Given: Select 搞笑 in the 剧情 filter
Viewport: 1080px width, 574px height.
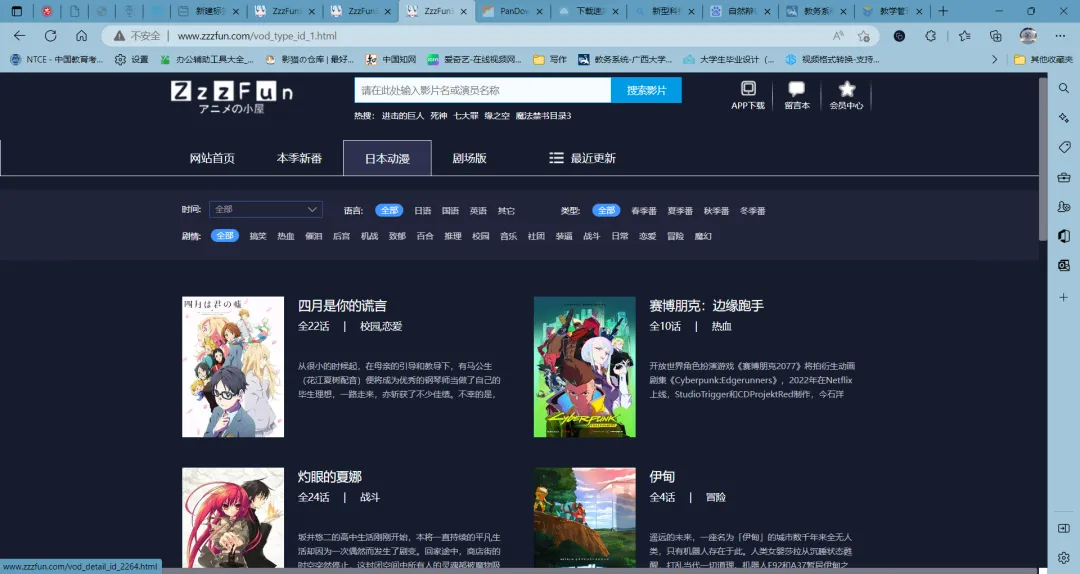Looking at the screenshot, I should (x=258, y=236).
